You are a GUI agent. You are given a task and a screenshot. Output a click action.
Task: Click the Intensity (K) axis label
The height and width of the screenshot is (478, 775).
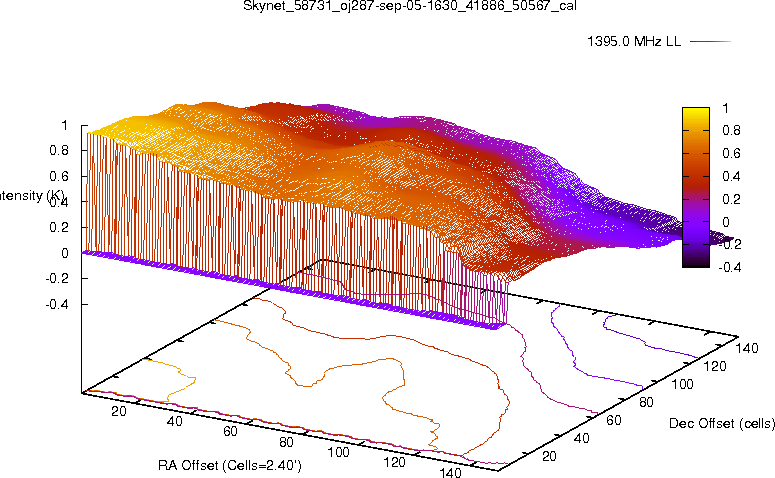[x=32, y=196]
